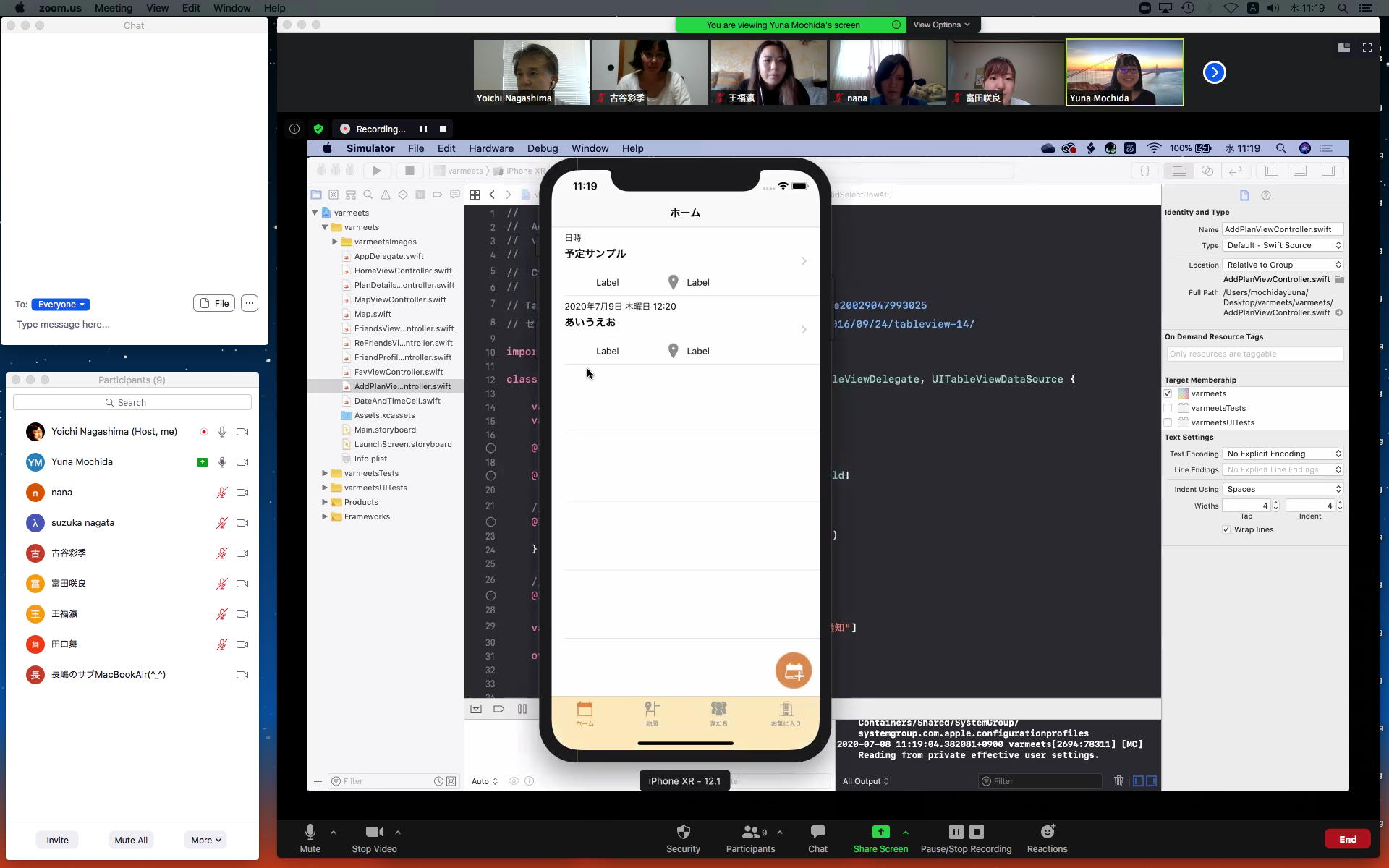Open the Meeting menu in zoom menu bar

pyautogui.click(x=114, y=8)
